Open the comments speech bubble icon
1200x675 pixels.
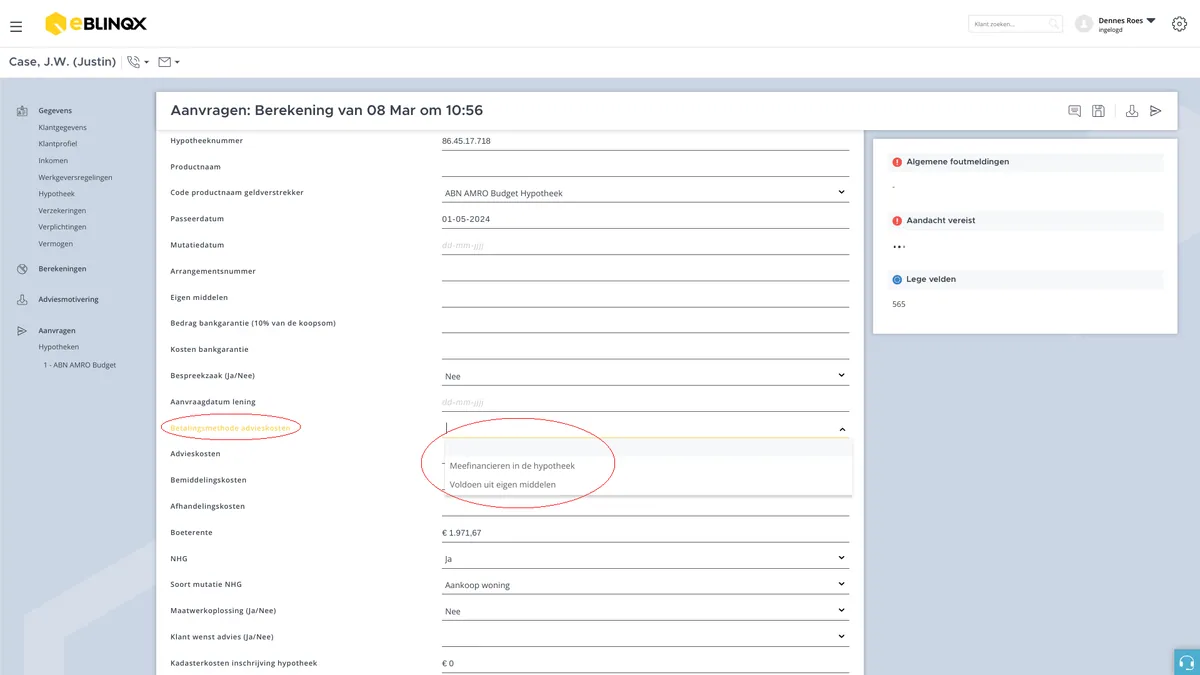click(x=1075, y=111)
